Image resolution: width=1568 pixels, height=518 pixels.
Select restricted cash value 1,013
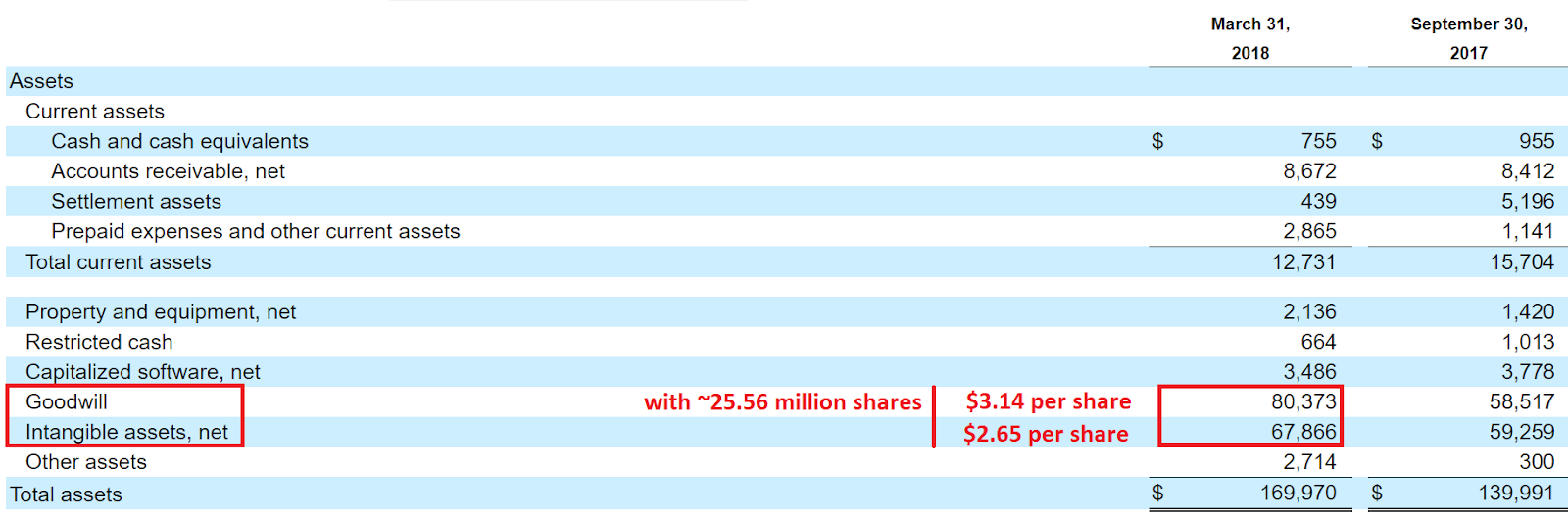tap(1529, 342)
